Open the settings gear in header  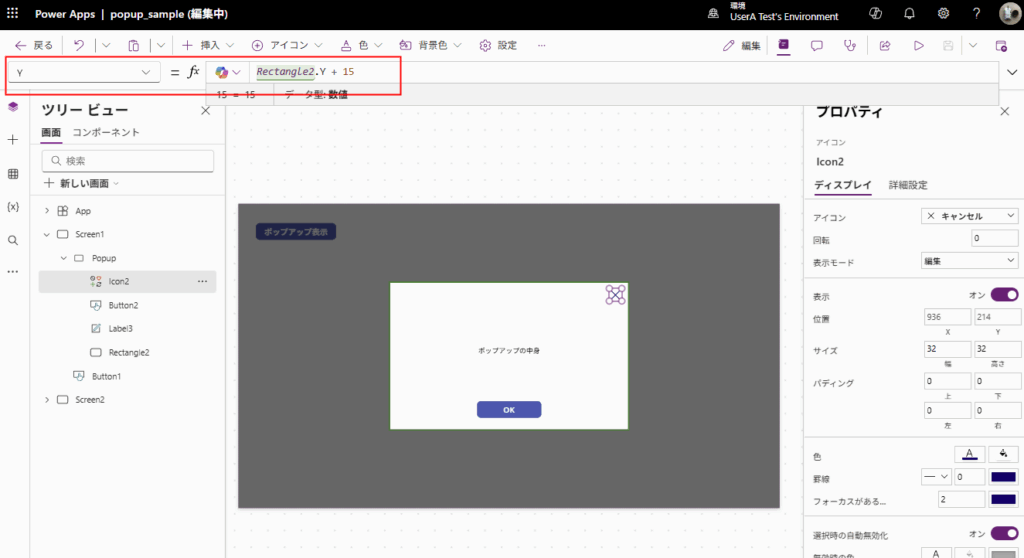(x=943, y=13)
